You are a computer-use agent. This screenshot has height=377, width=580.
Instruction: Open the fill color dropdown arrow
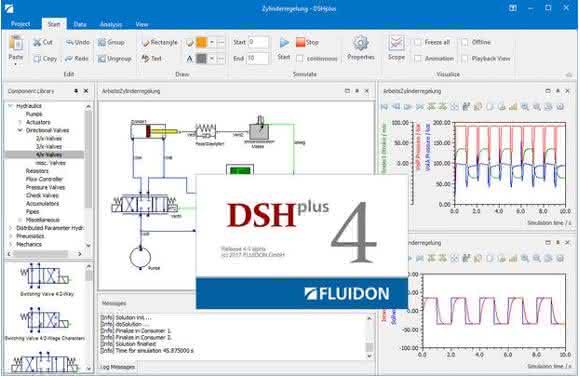[x=212, y=43]
